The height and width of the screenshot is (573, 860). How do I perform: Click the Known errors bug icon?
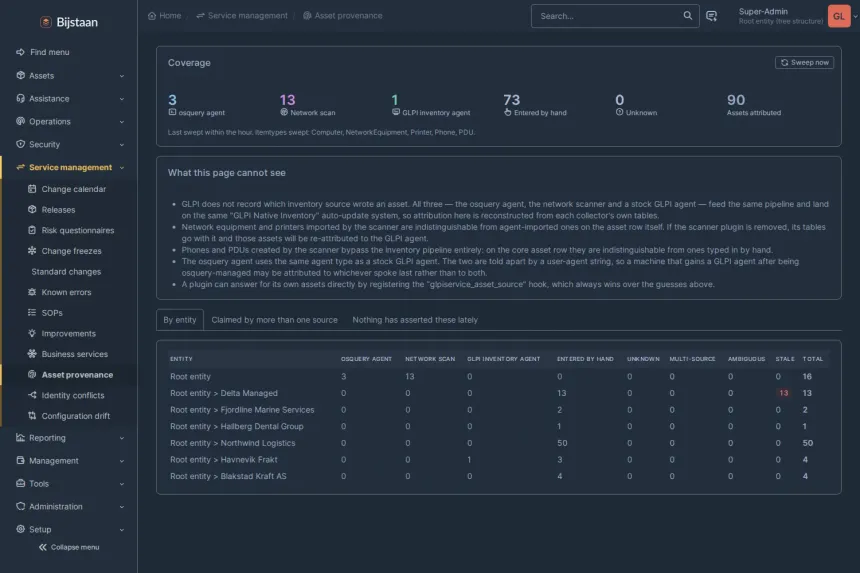tap(32, 292)
